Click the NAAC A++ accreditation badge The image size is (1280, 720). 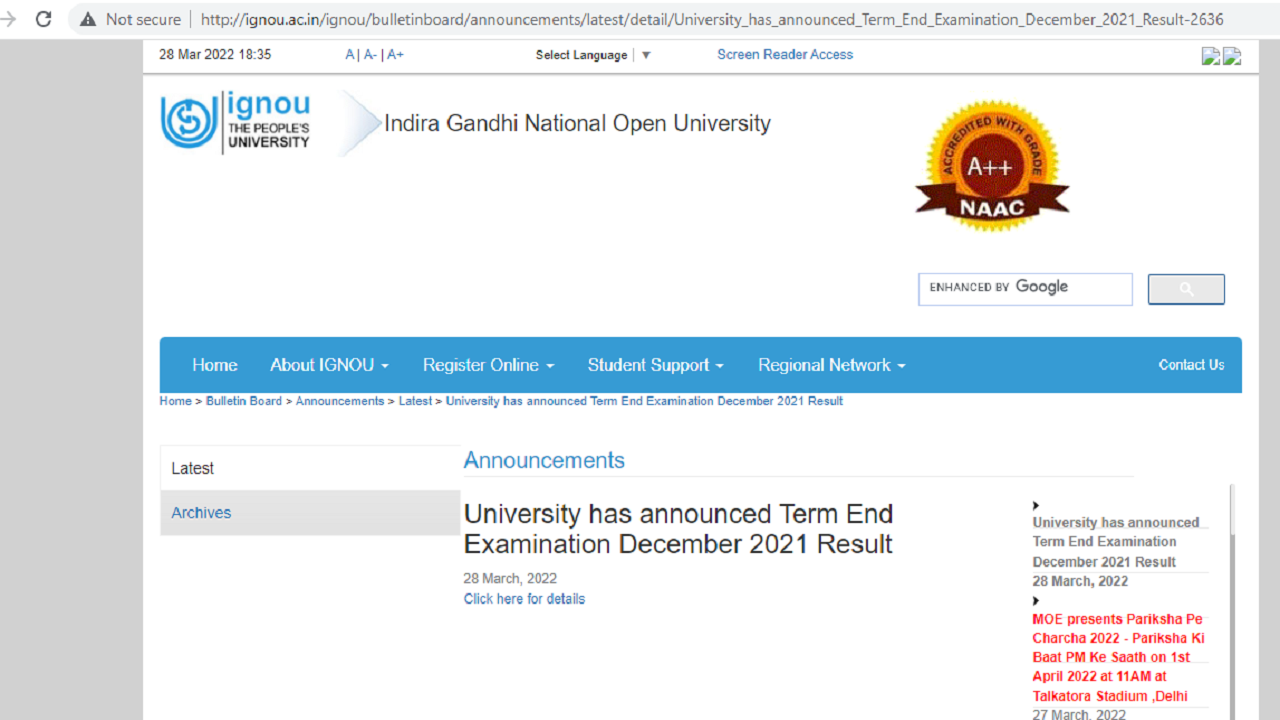tap(992, 165)
